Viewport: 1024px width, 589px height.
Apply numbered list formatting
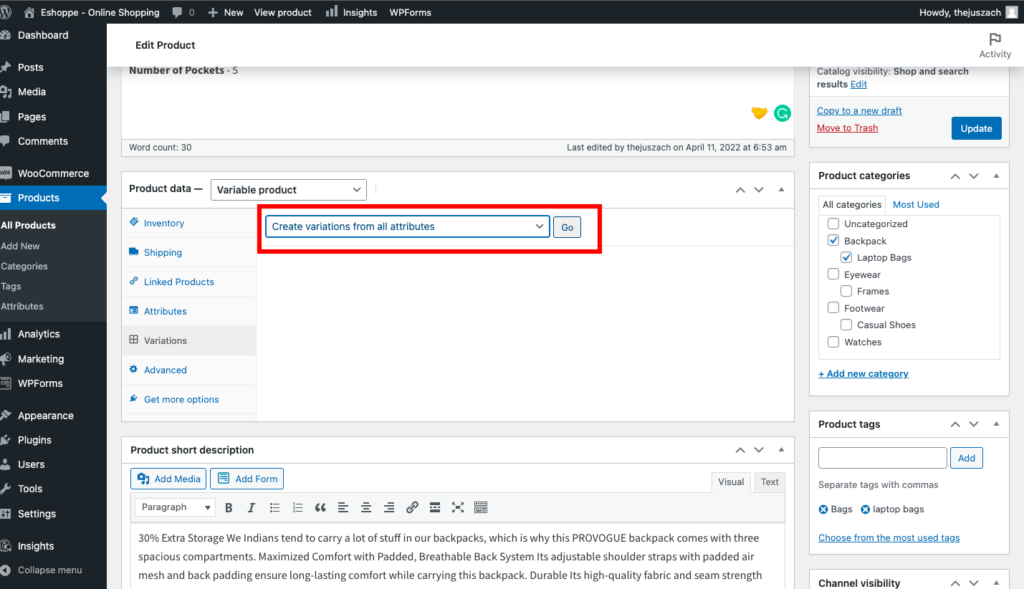tap(297, 507)
